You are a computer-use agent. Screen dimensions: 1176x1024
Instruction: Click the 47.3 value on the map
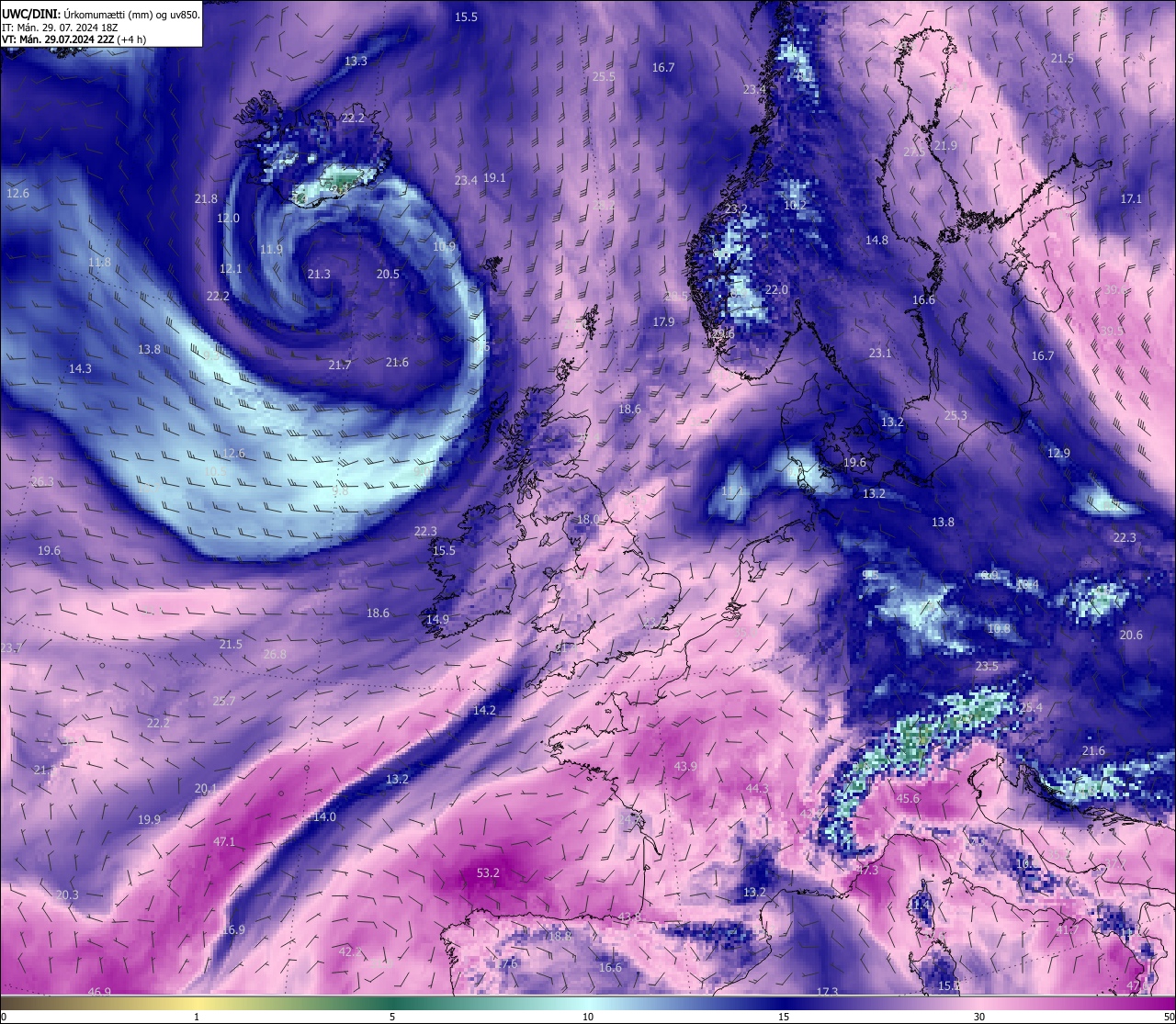click(x=867, y=870)
